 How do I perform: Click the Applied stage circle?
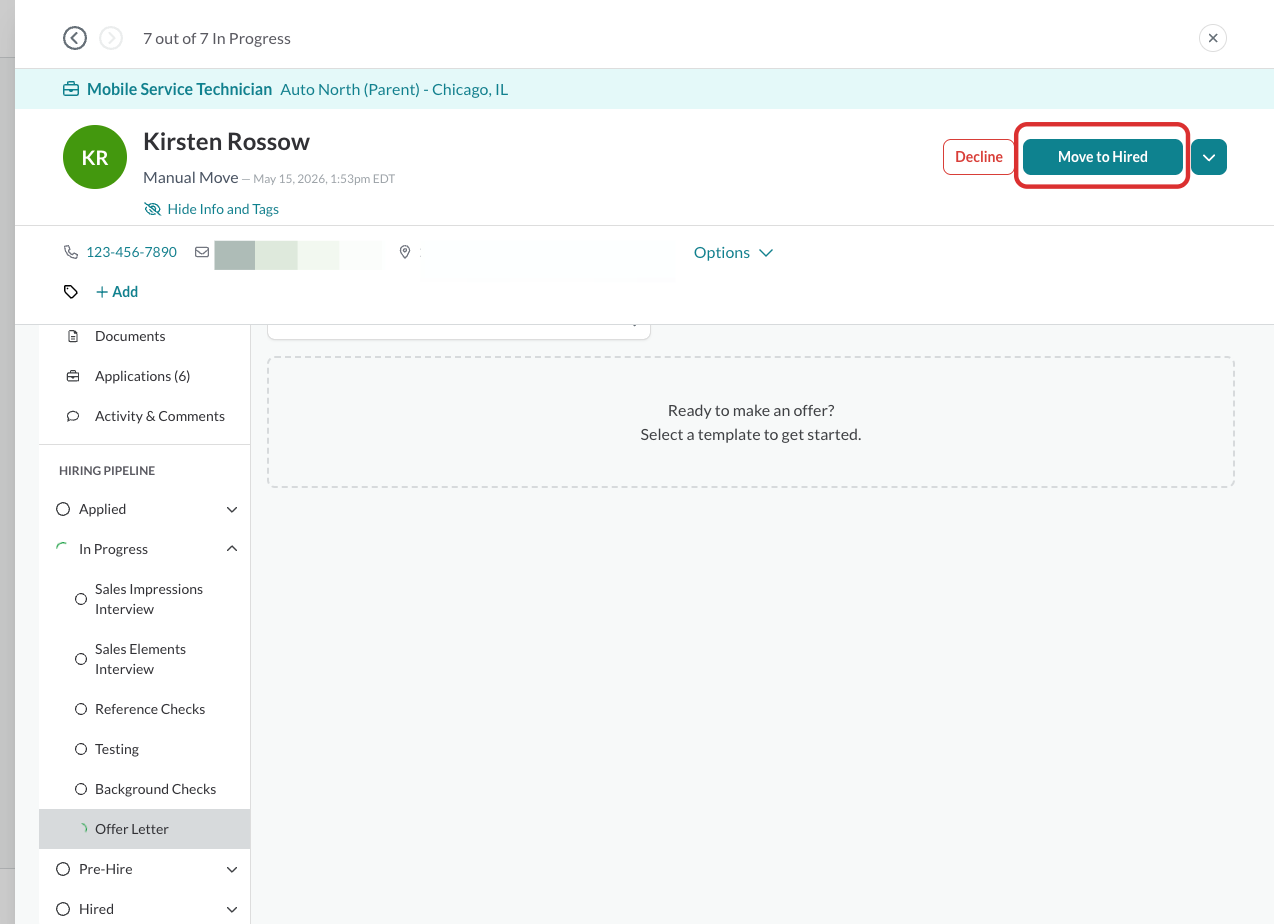63,509
